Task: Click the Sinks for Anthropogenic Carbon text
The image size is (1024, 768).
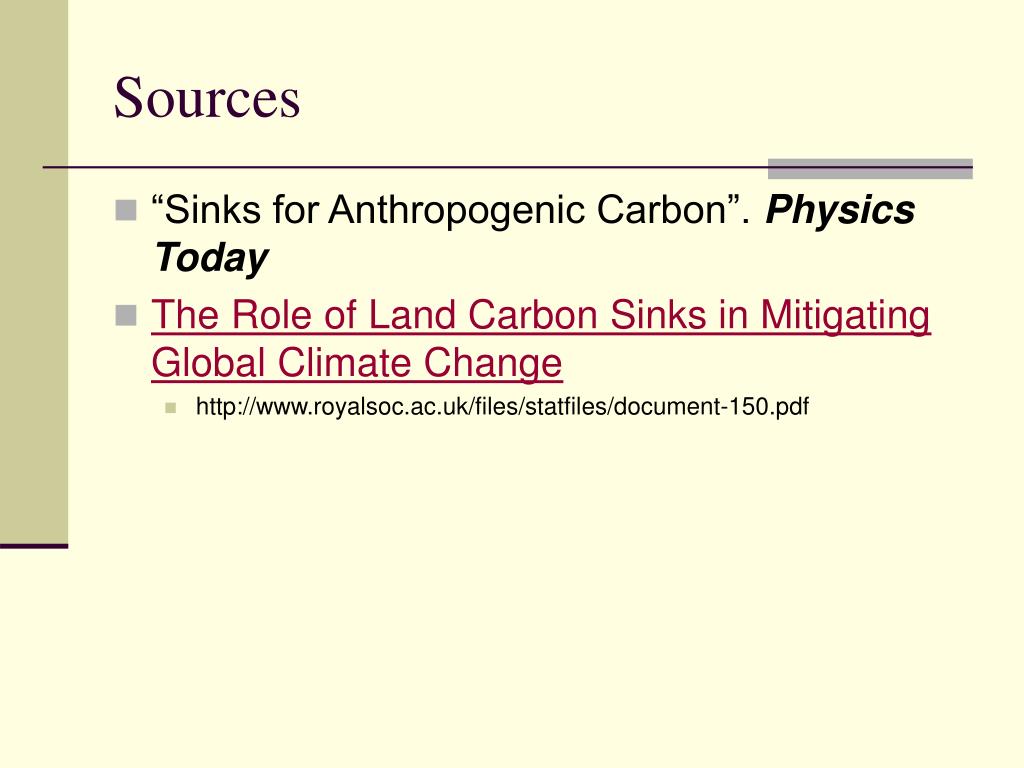Action: coord(451,210)
